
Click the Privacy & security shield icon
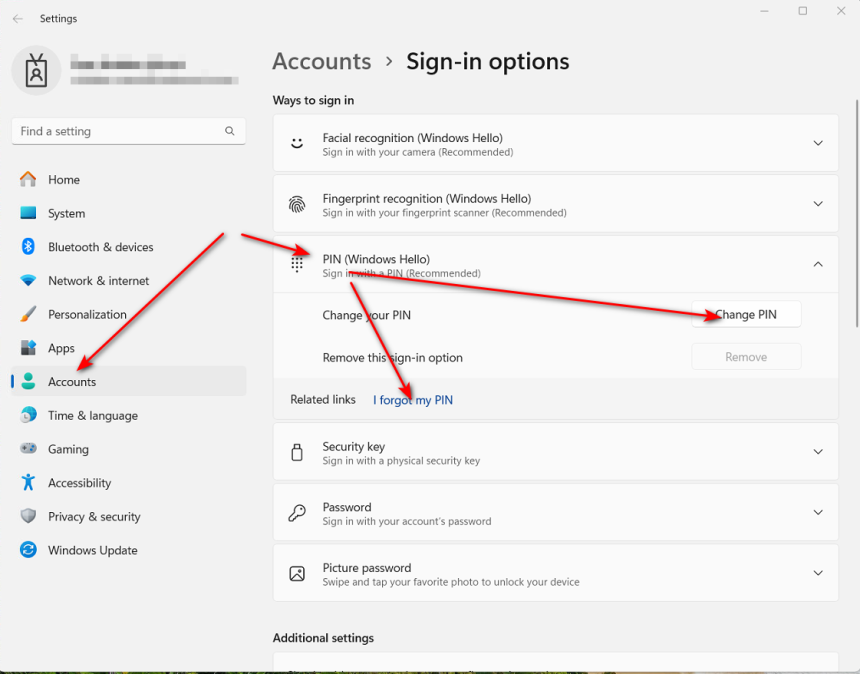[28, 516]
